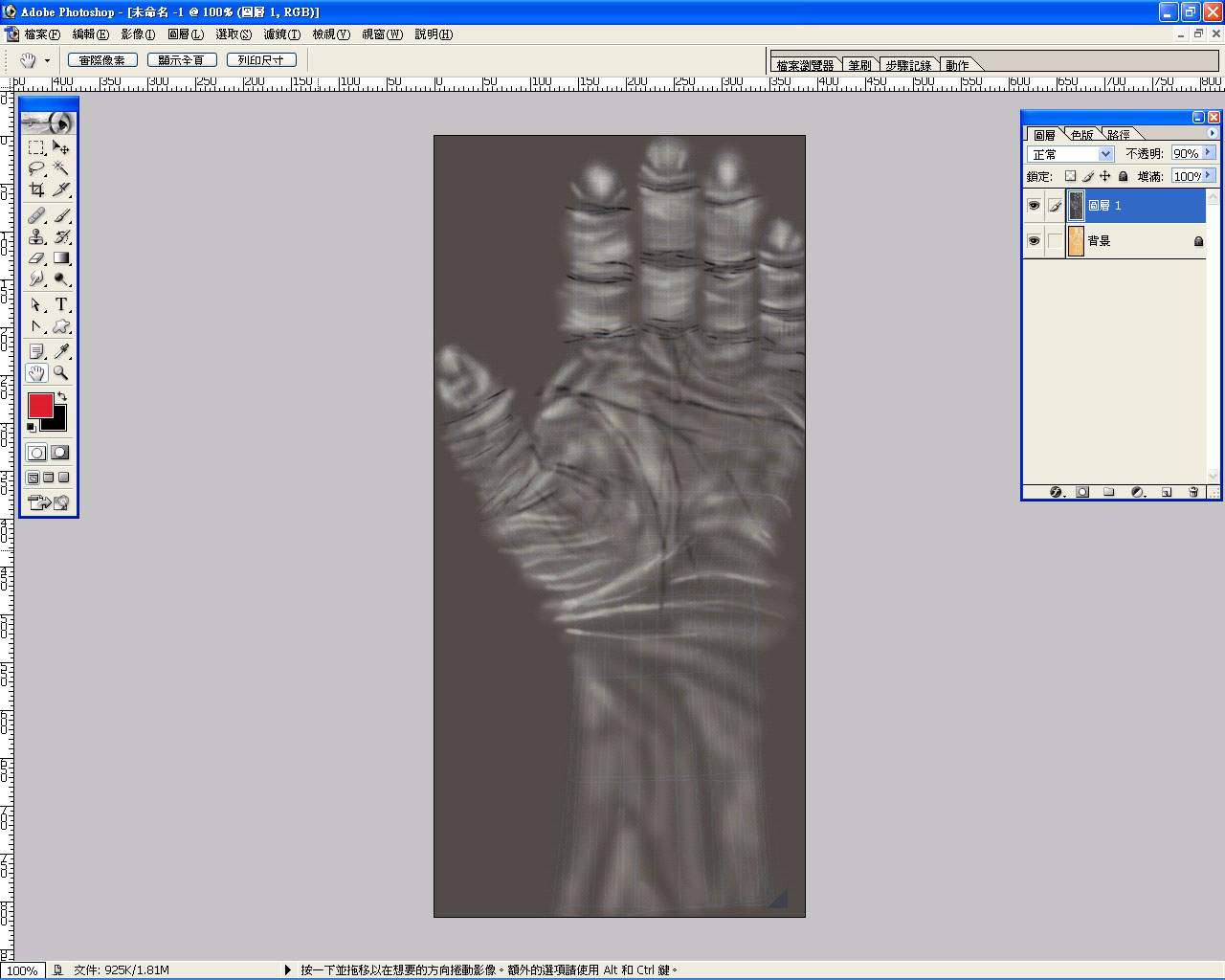Click the 顯示全頁 button
1225x980 pixels.
coord(182,60)
